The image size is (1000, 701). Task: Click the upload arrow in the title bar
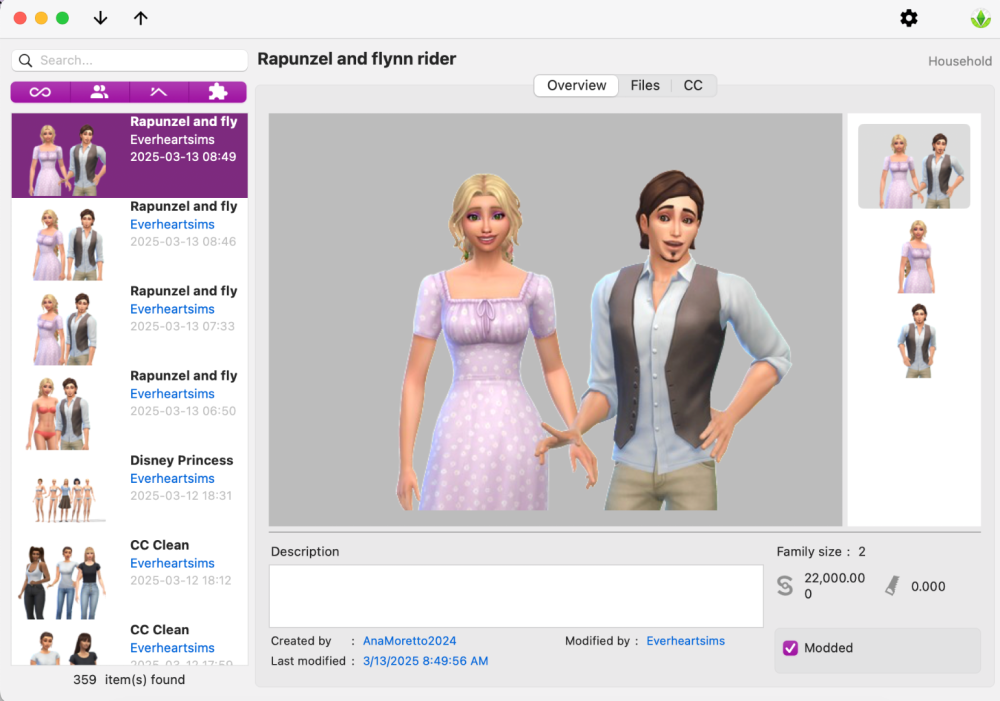(x=140, y=18)
